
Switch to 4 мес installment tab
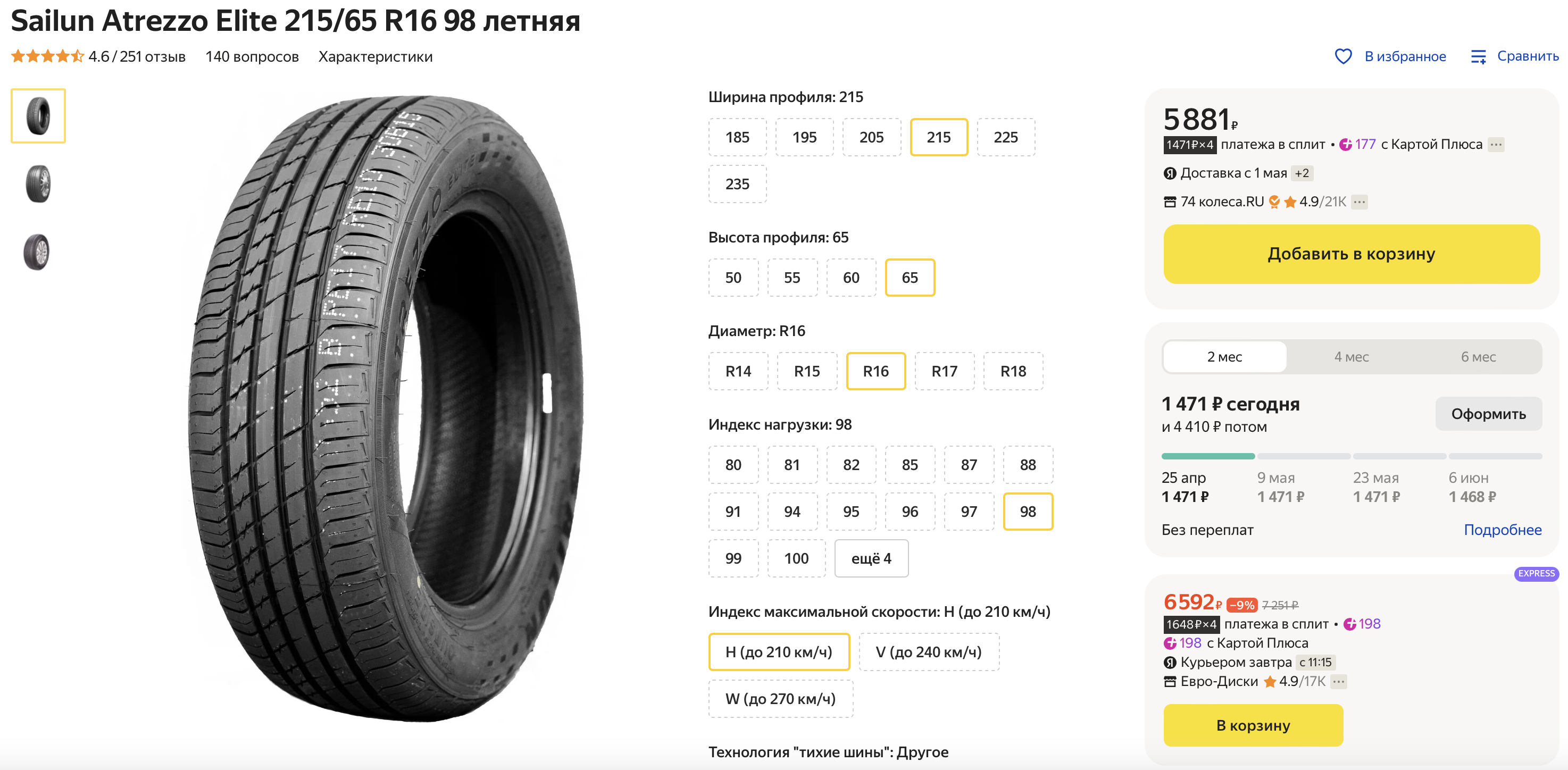coord(1350,357)
